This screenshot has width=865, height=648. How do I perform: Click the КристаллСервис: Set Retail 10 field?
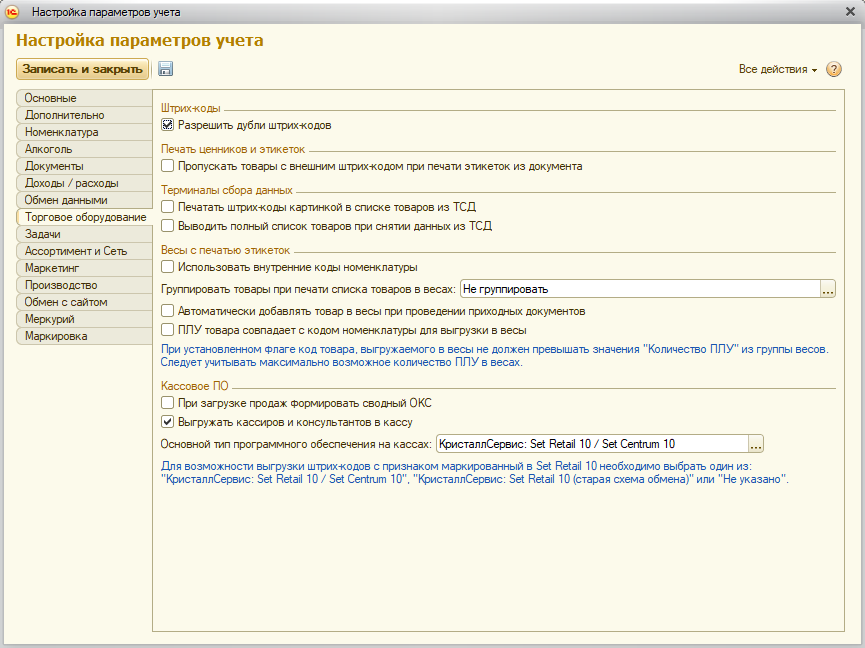point(592,444)
